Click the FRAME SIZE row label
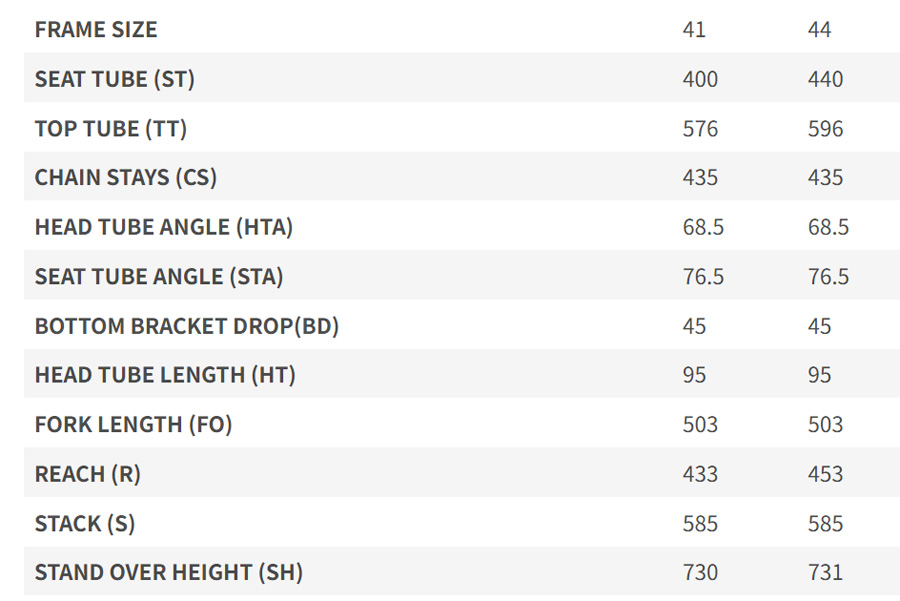Viewport: 900px width, 601px height. pyautogui.click(x=96, y=30)
